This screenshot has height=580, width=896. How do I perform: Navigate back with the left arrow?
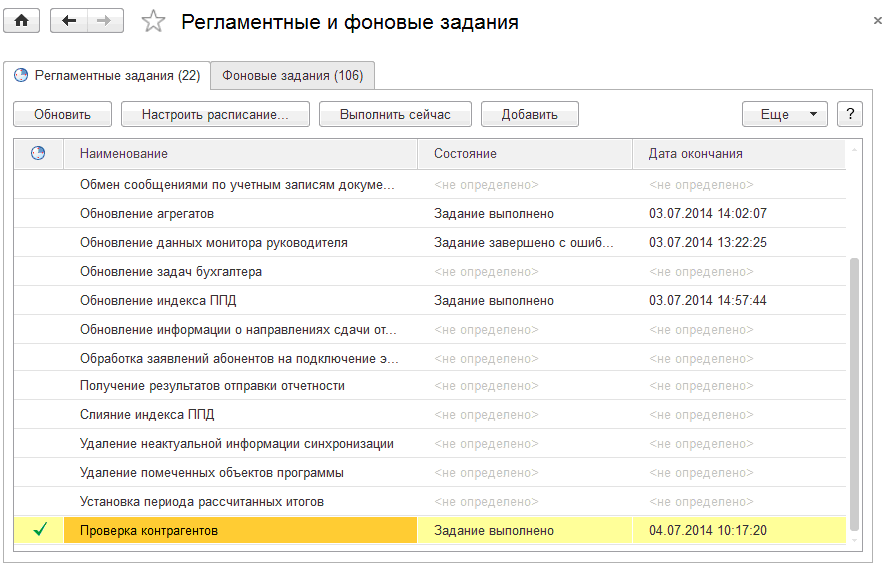click(69, 21)
